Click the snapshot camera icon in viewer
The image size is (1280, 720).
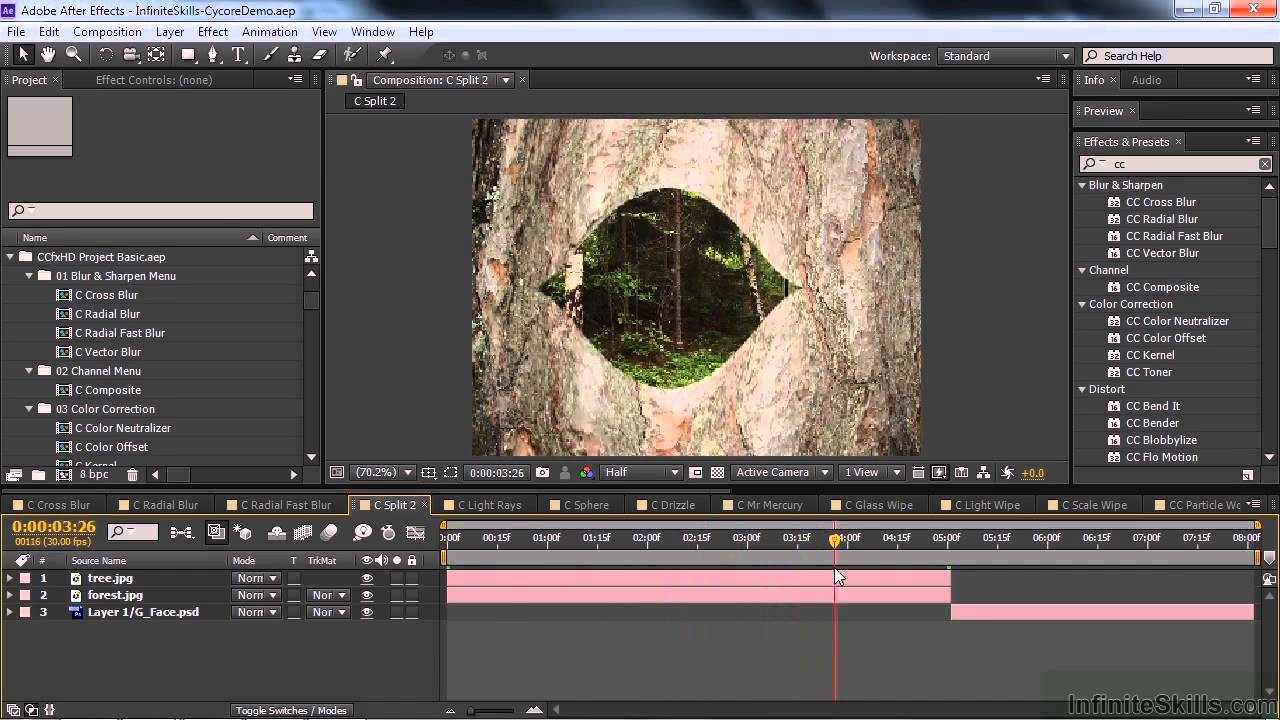[x=542, y=473]
